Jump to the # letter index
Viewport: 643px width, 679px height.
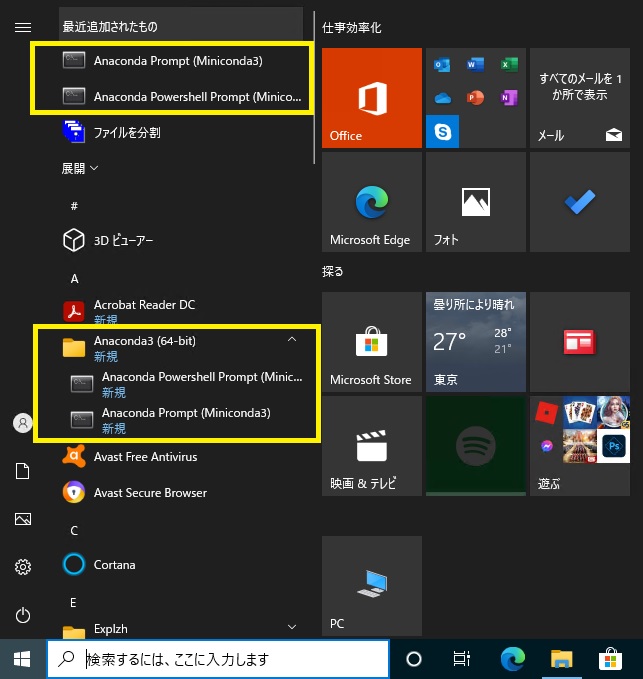click(74, 206)
